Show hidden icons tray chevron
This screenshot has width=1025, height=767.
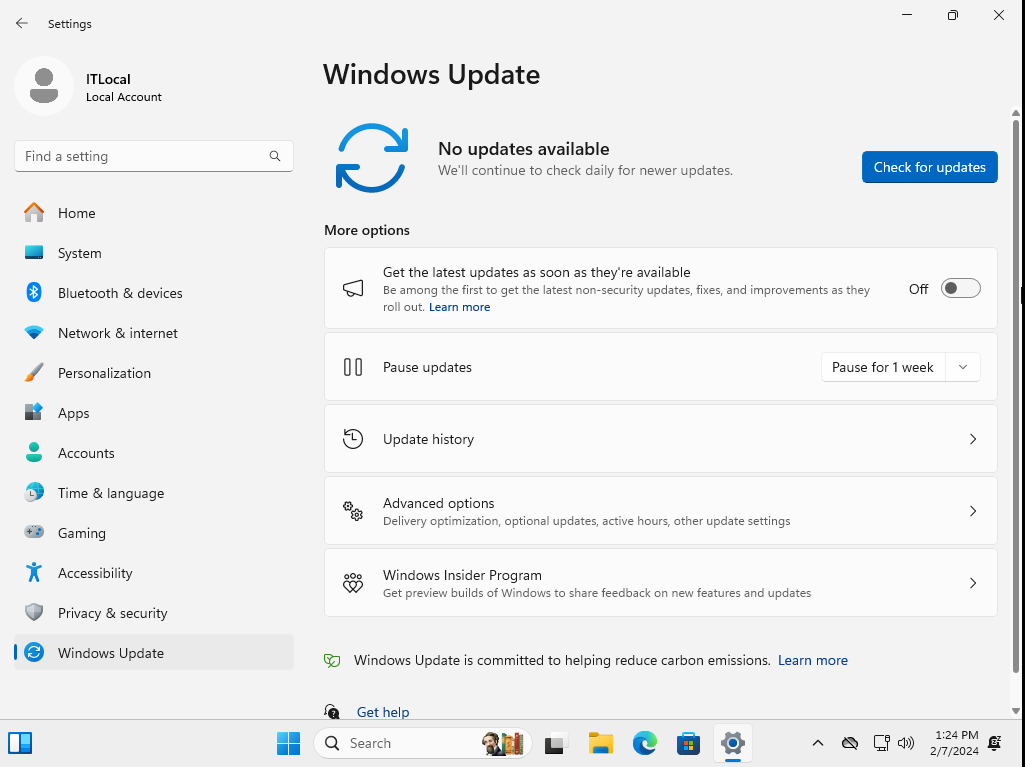pos(818,743)
